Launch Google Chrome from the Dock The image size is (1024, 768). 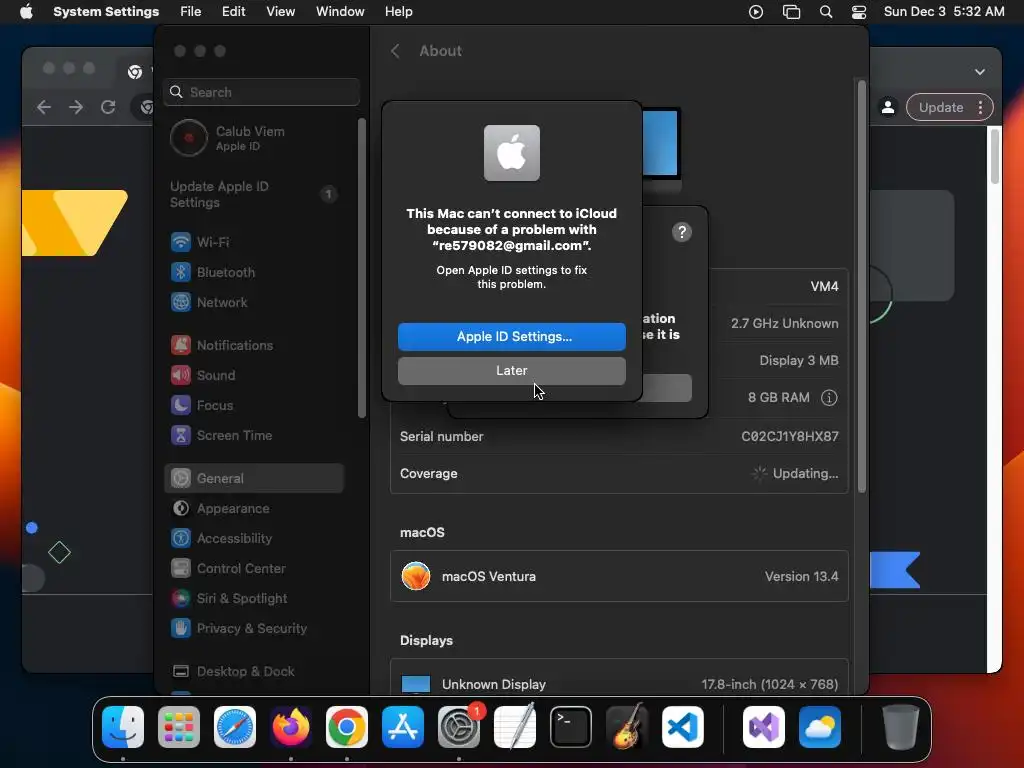click(347, 727)
